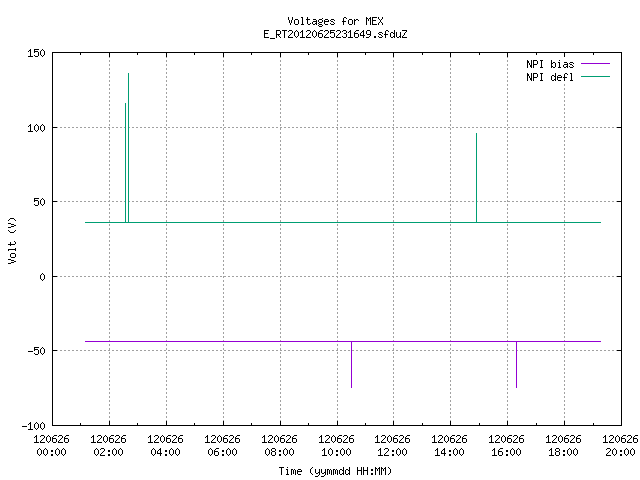Click the x-axis tick label 120626 18:00
Screen dimensions: 640x480
click(x=563, y=446)
